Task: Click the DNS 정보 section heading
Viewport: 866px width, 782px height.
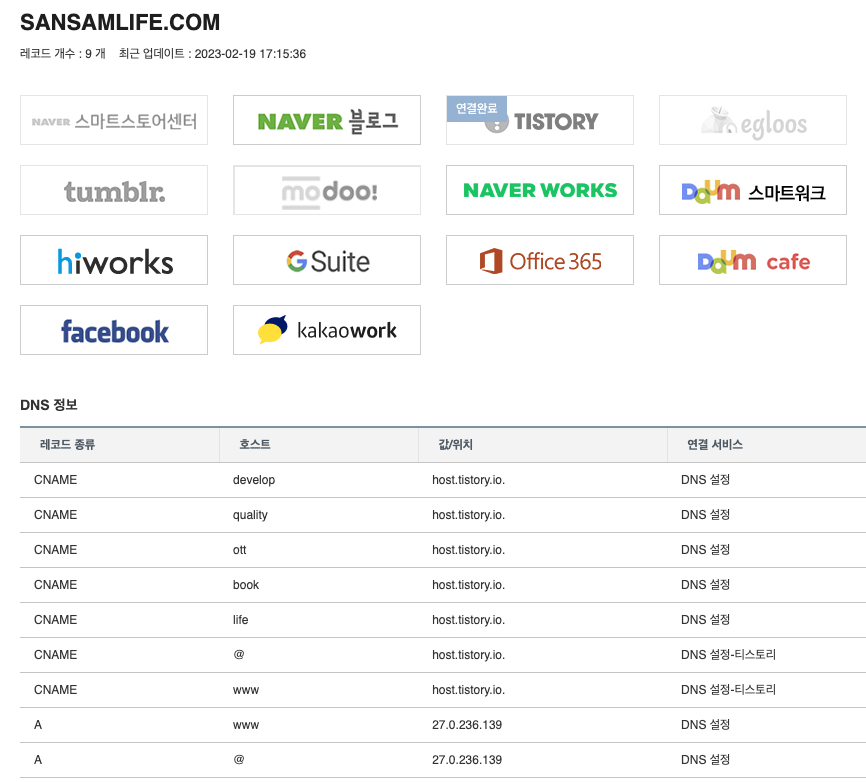Action: pyautogui.click(x=49, y=405)
